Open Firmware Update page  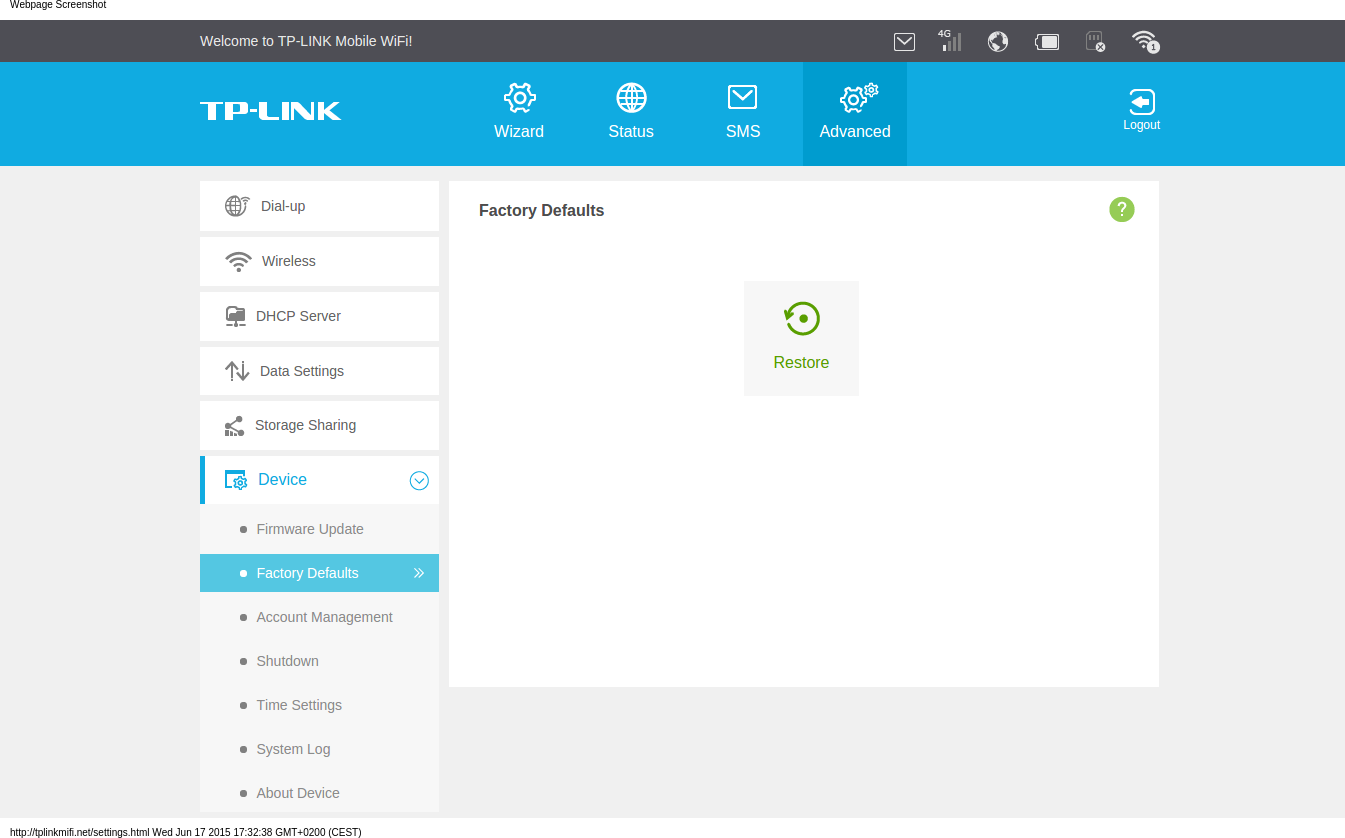310,529
